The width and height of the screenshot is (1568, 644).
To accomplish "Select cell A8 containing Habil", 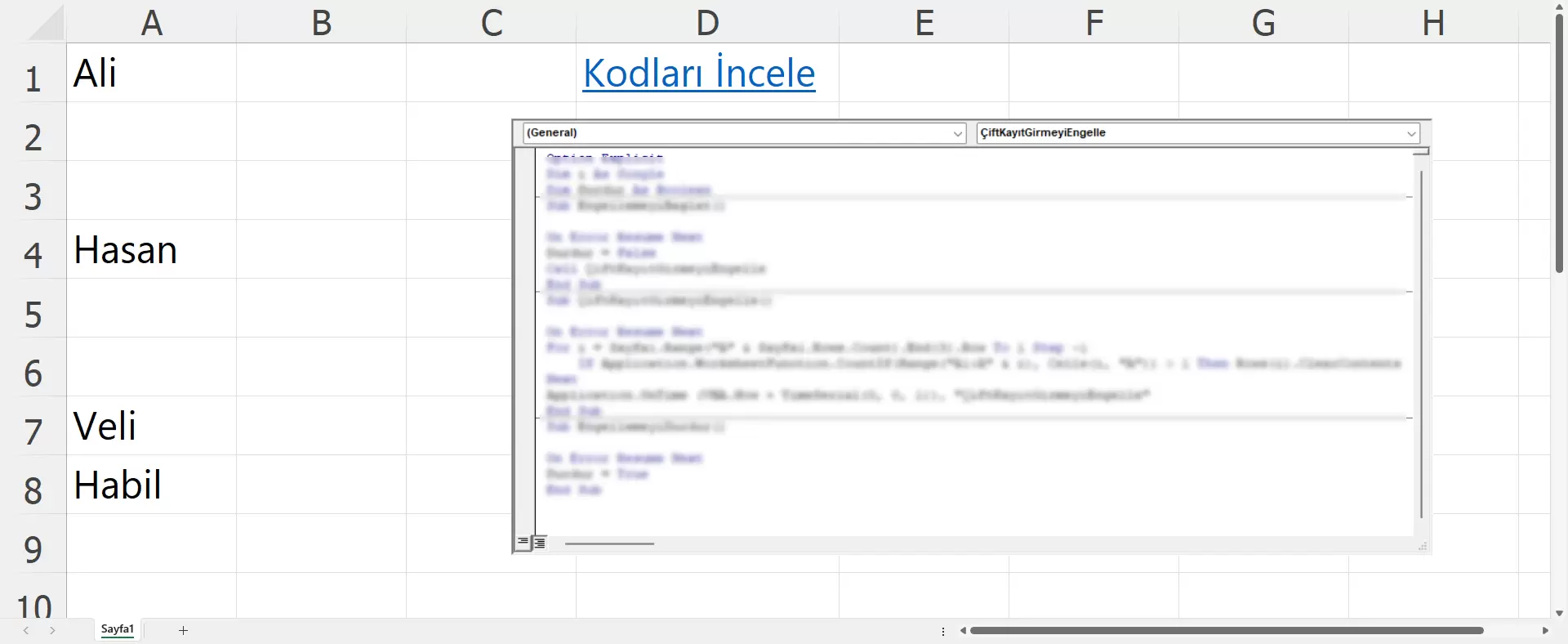I will click(151, 485).
